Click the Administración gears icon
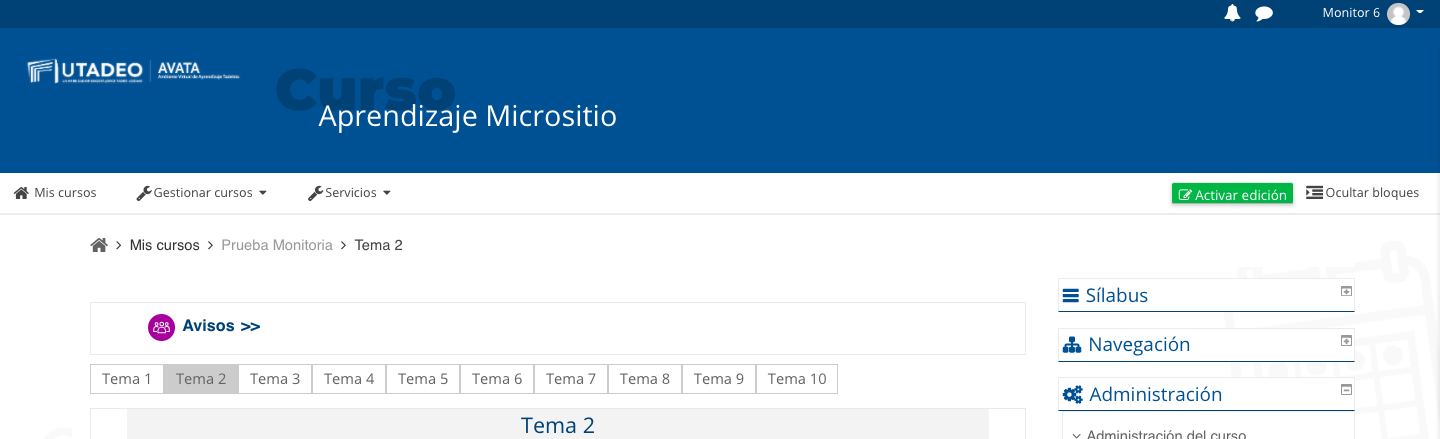Image resolution: width=1440 pixels, height=439 pixels. click(x=1072, y=395)
